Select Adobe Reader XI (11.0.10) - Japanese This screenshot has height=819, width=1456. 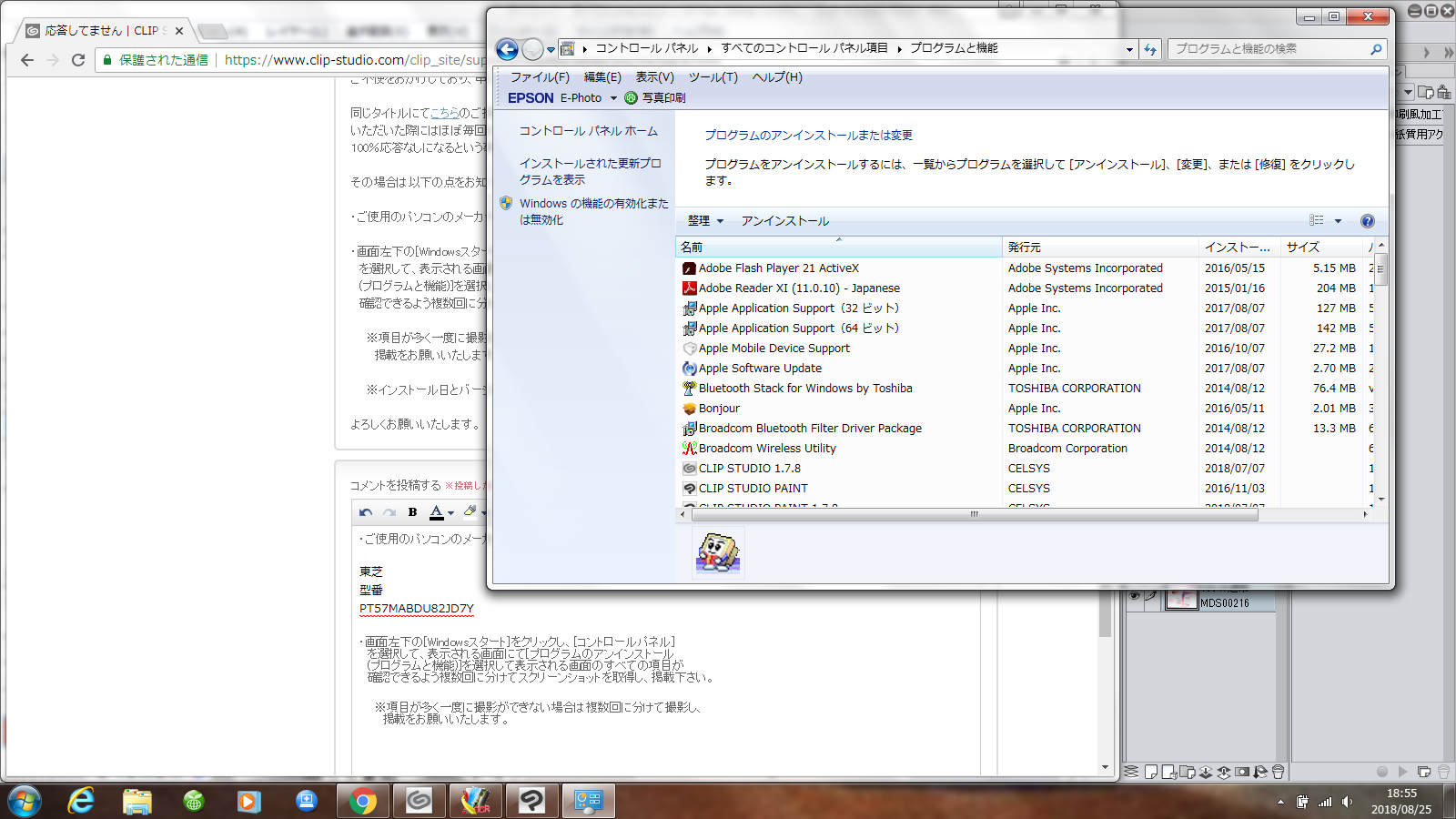[1025, 288]
